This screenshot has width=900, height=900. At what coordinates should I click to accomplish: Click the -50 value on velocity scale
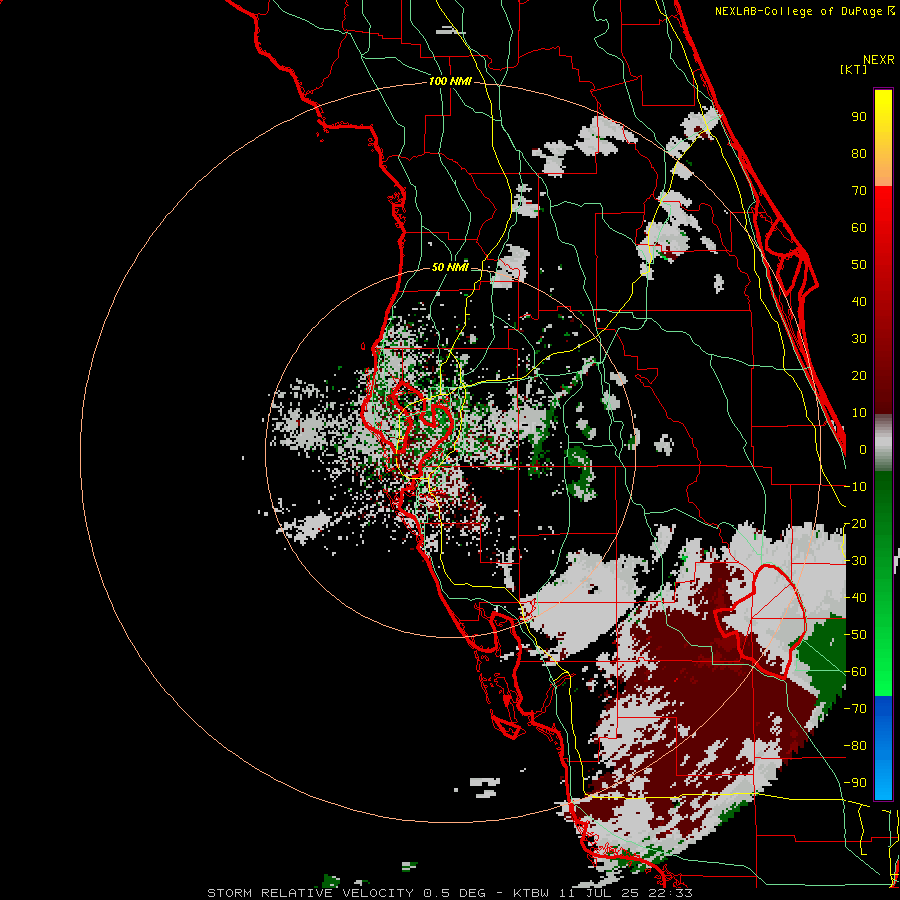[x=855, y=635]
